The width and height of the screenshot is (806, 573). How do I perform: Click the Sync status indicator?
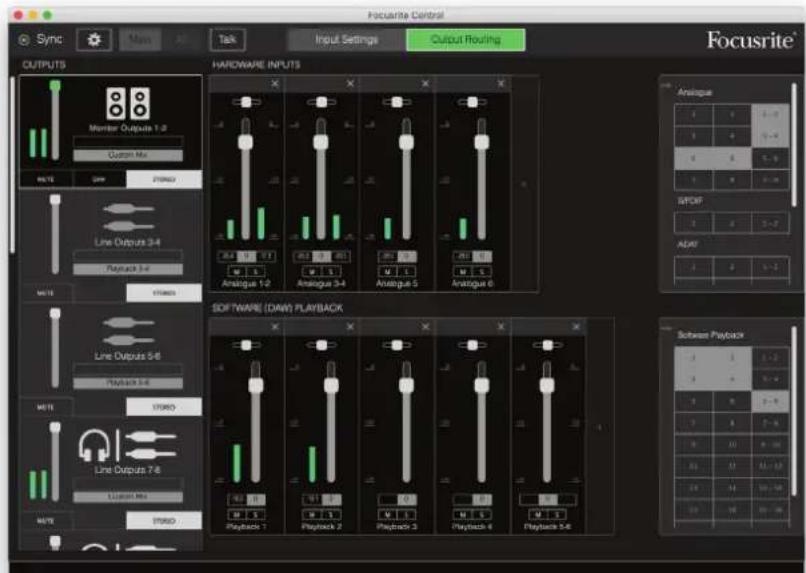(24, 40)
